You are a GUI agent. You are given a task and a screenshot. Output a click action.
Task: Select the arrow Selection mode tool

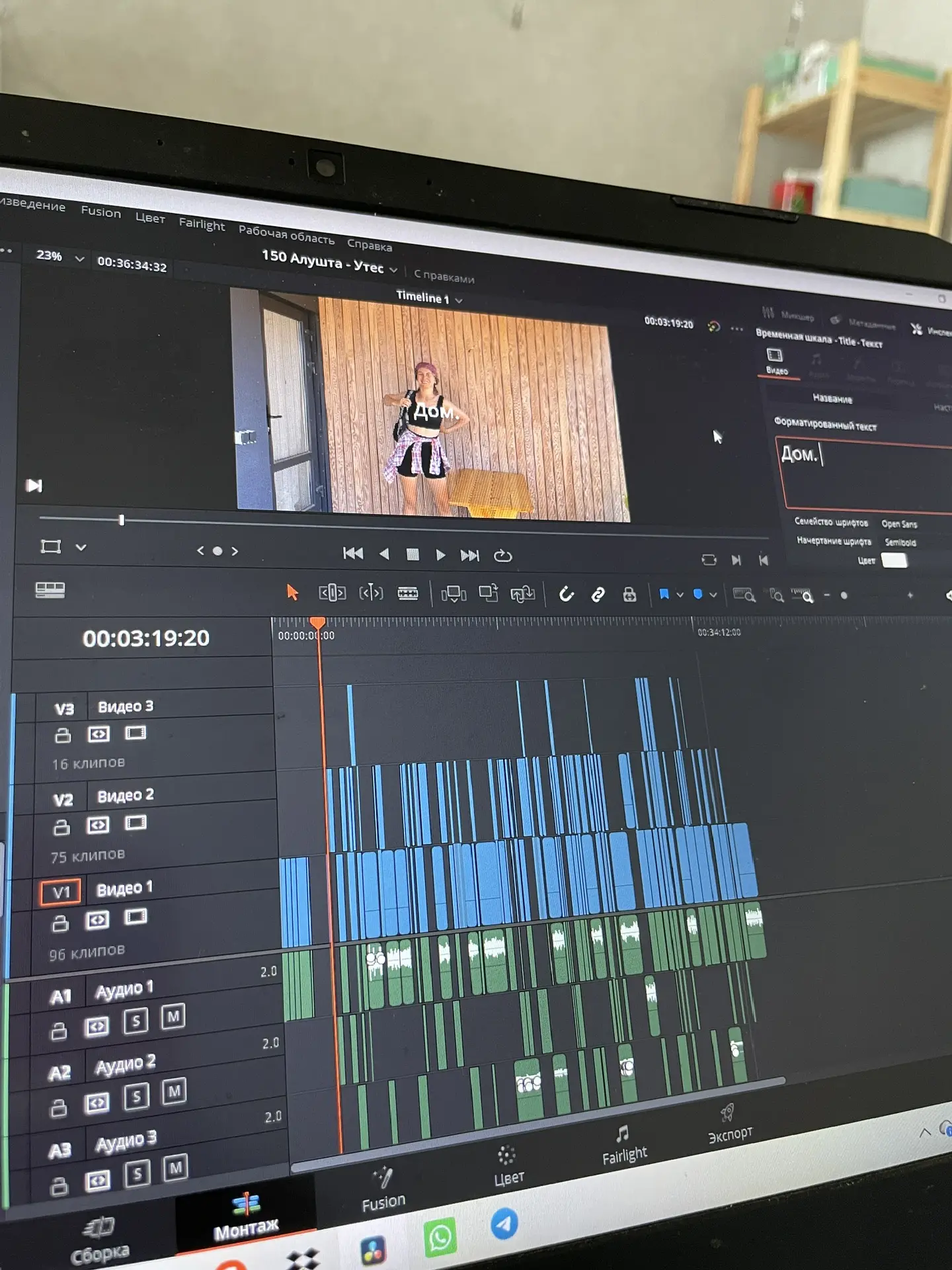point(292,591)
